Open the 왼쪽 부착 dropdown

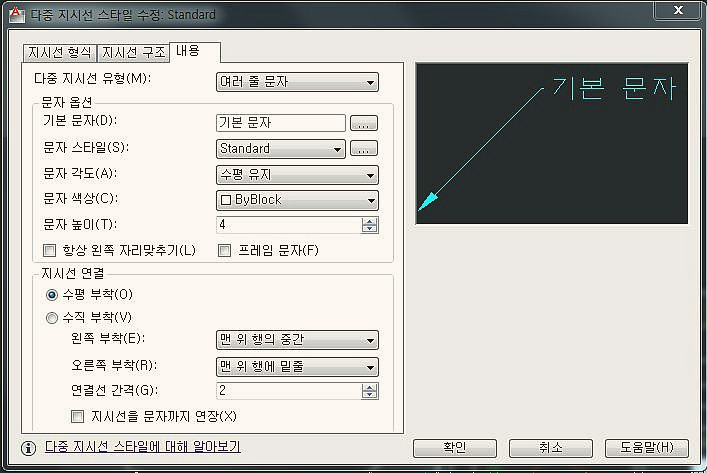point(297,340)
